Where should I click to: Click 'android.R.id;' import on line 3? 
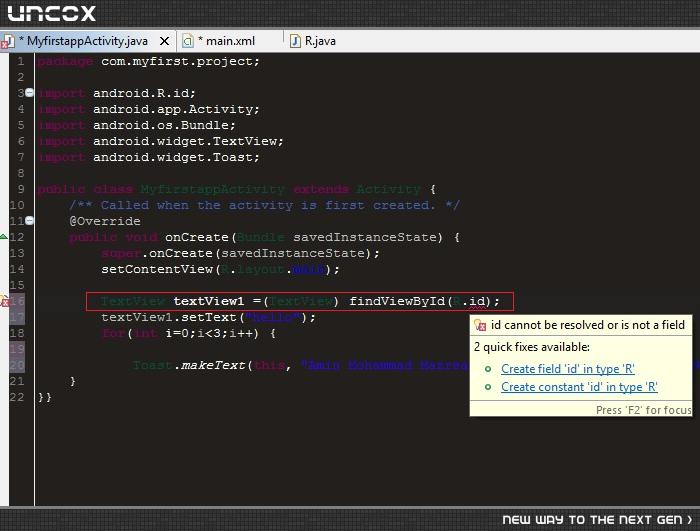pyautogui.click(x=144, y=93)
